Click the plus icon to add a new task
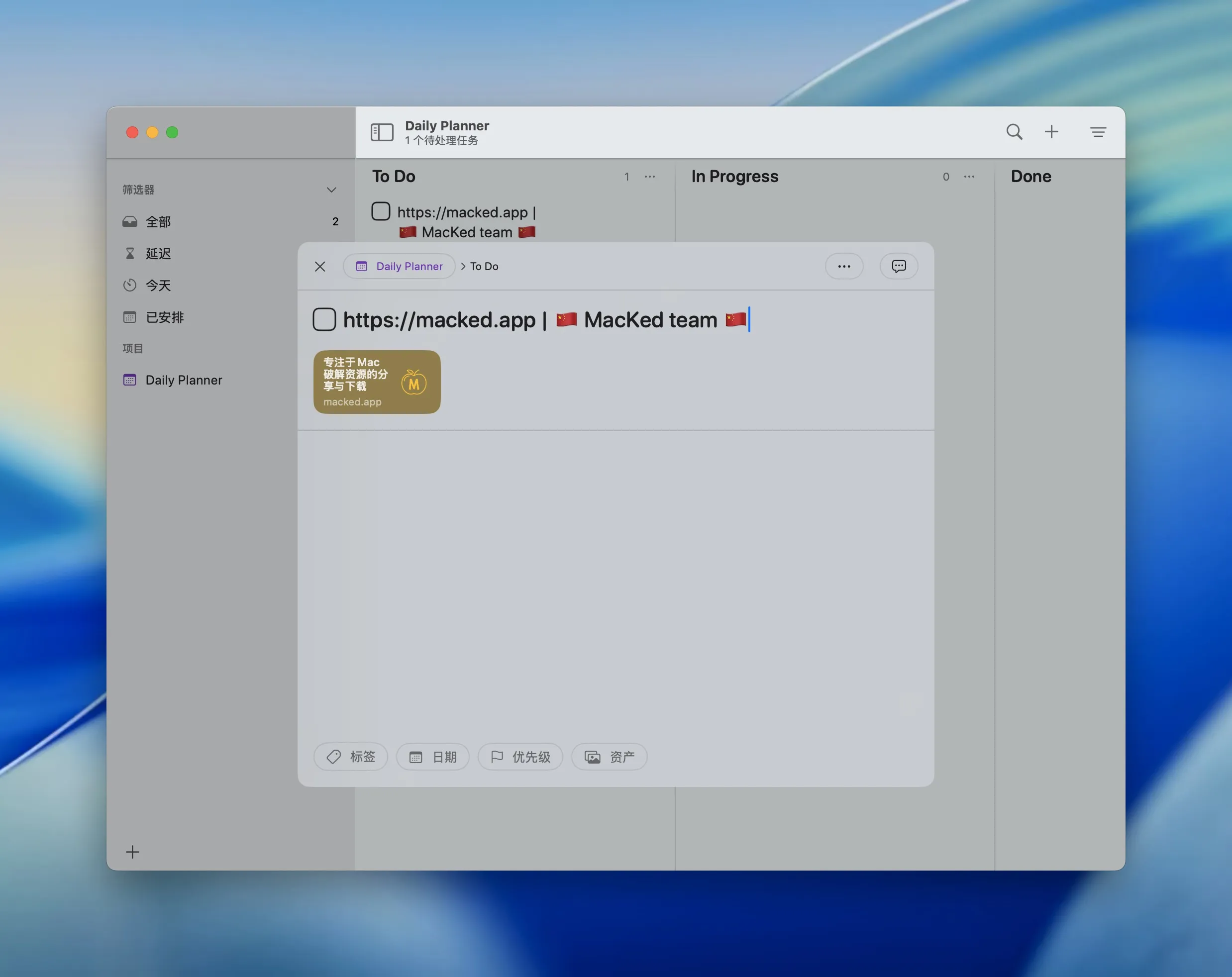This screenshot has height=977, width=1232. [1052, 131]
